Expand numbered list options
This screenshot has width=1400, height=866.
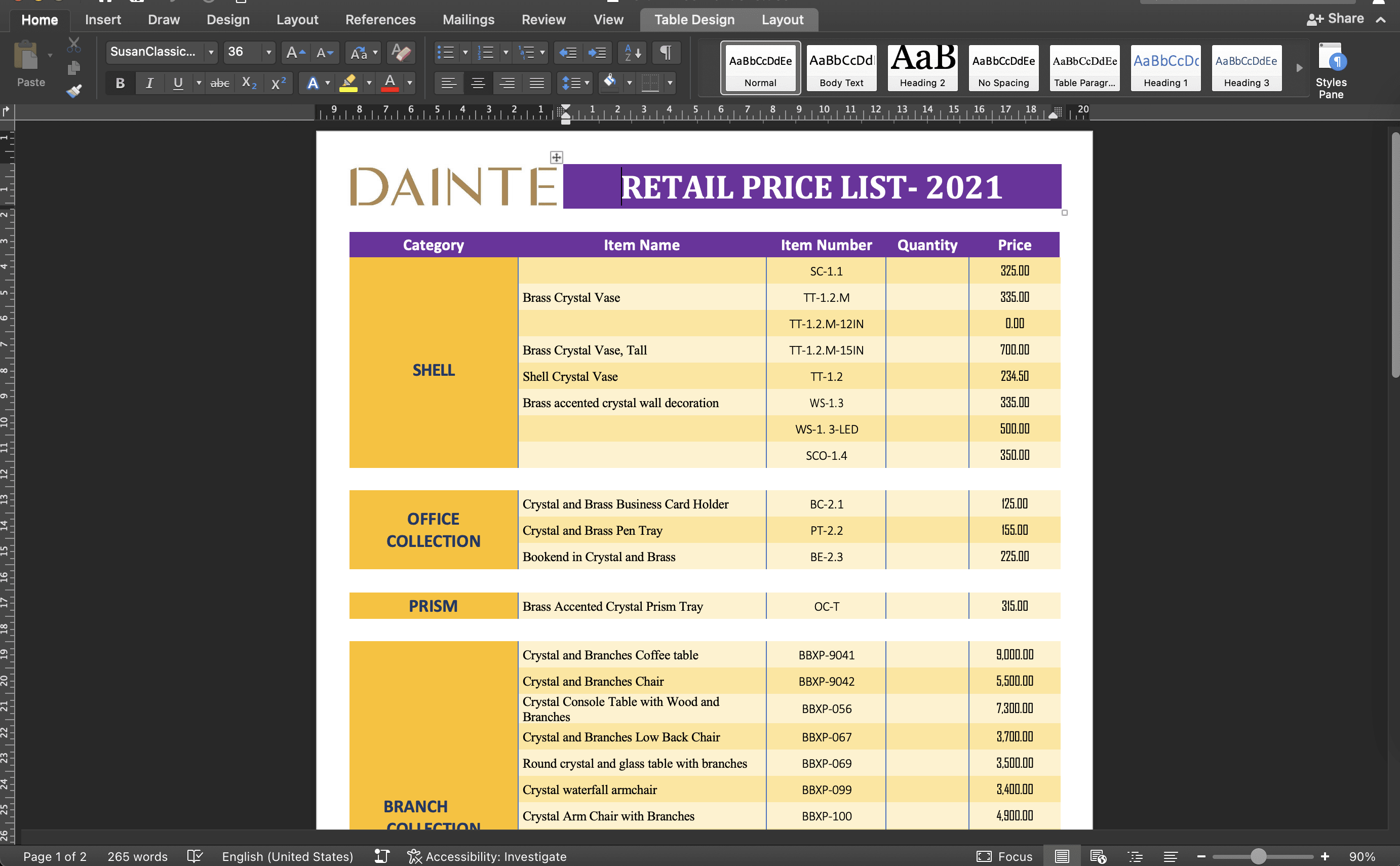[x=505, y=53]
